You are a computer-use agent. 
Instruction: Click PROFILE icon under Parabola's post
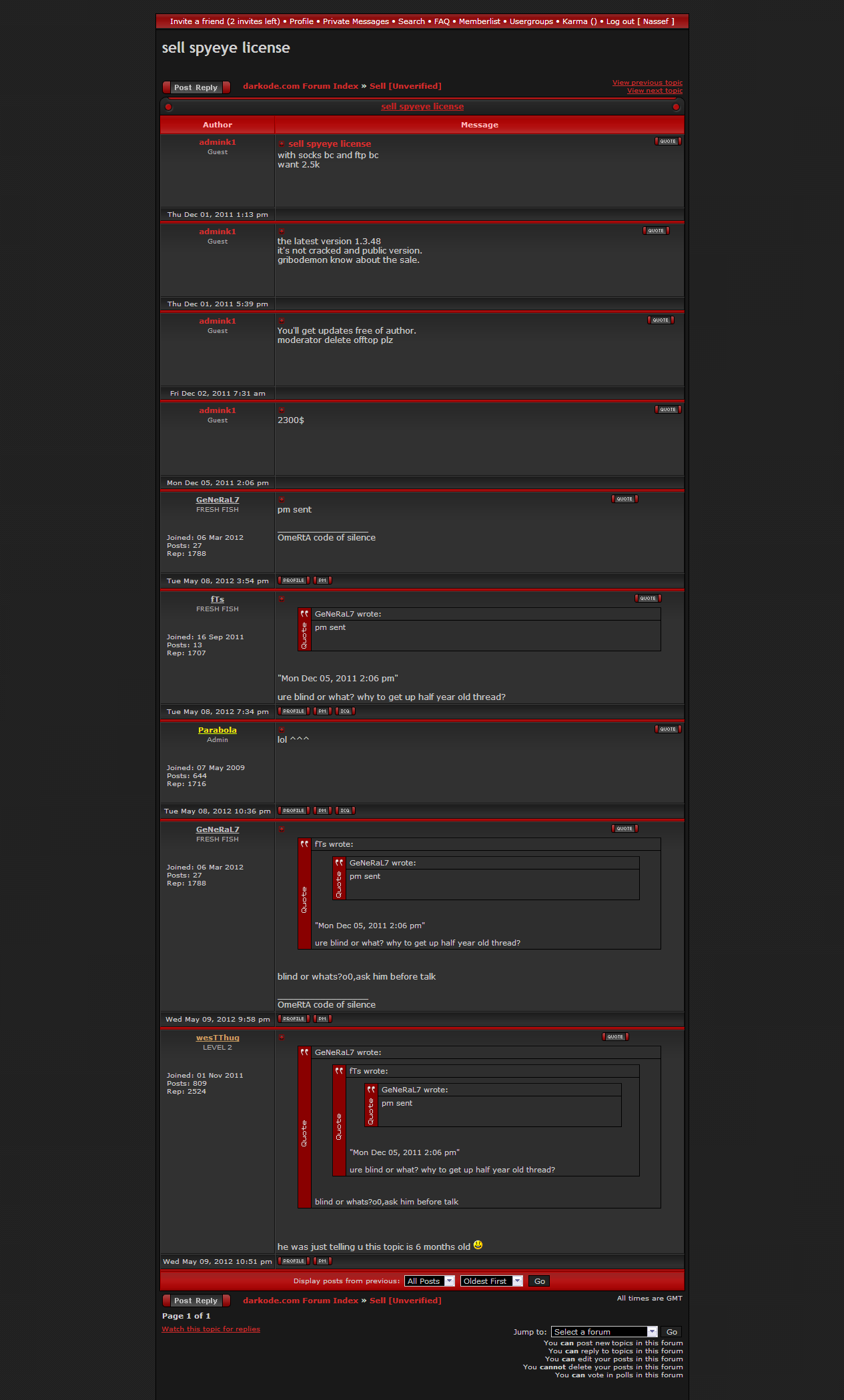pyautogui.click(x=294, y=811)
